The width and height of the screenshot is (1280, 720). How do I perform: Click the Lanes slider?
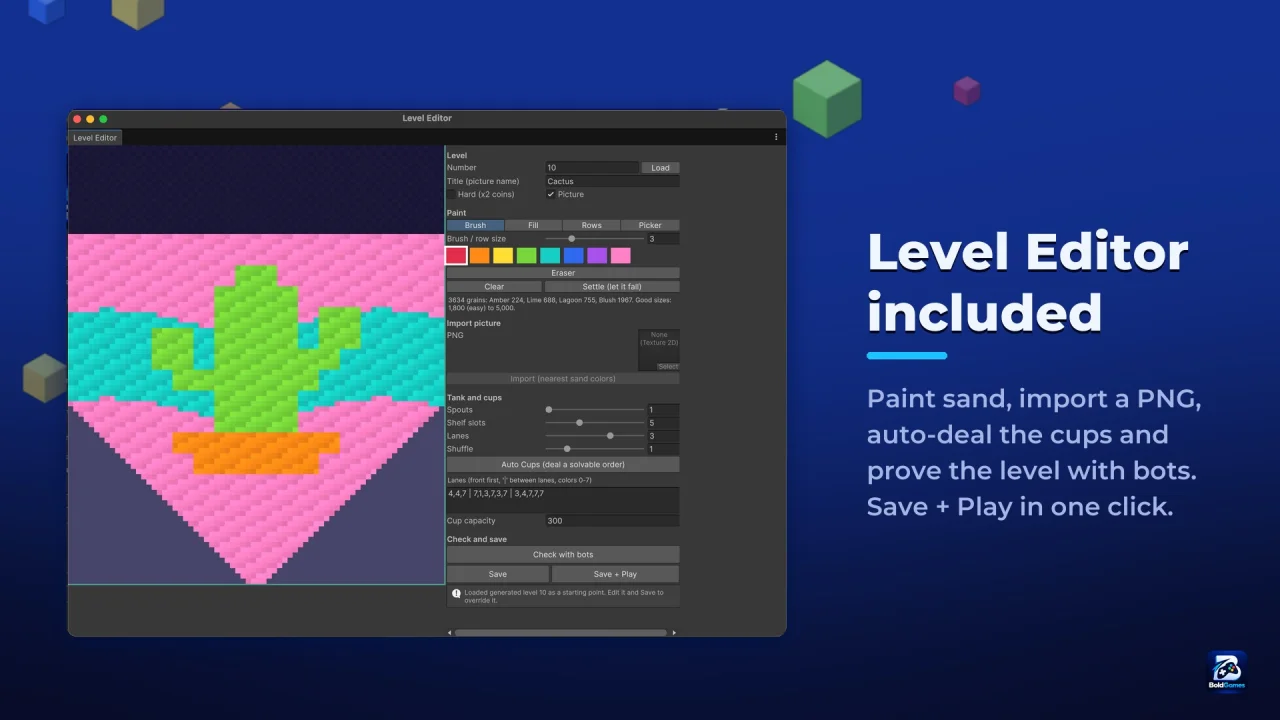tap(595, 436)
